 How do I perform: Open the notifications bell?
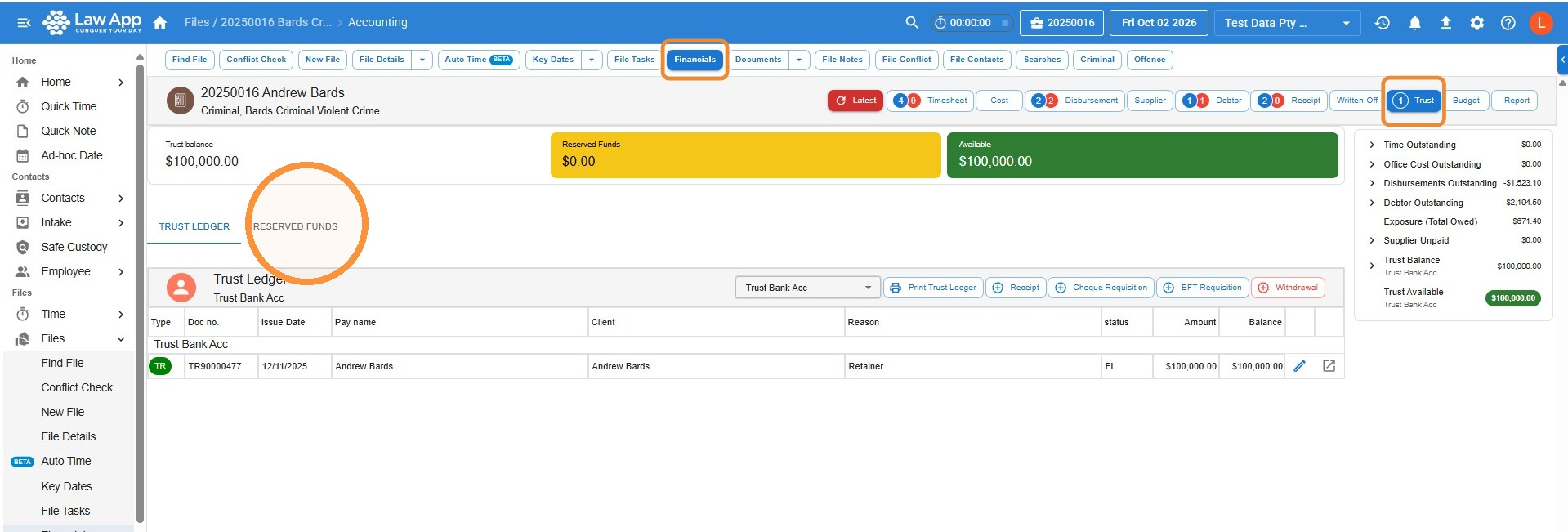[1414, 23]
